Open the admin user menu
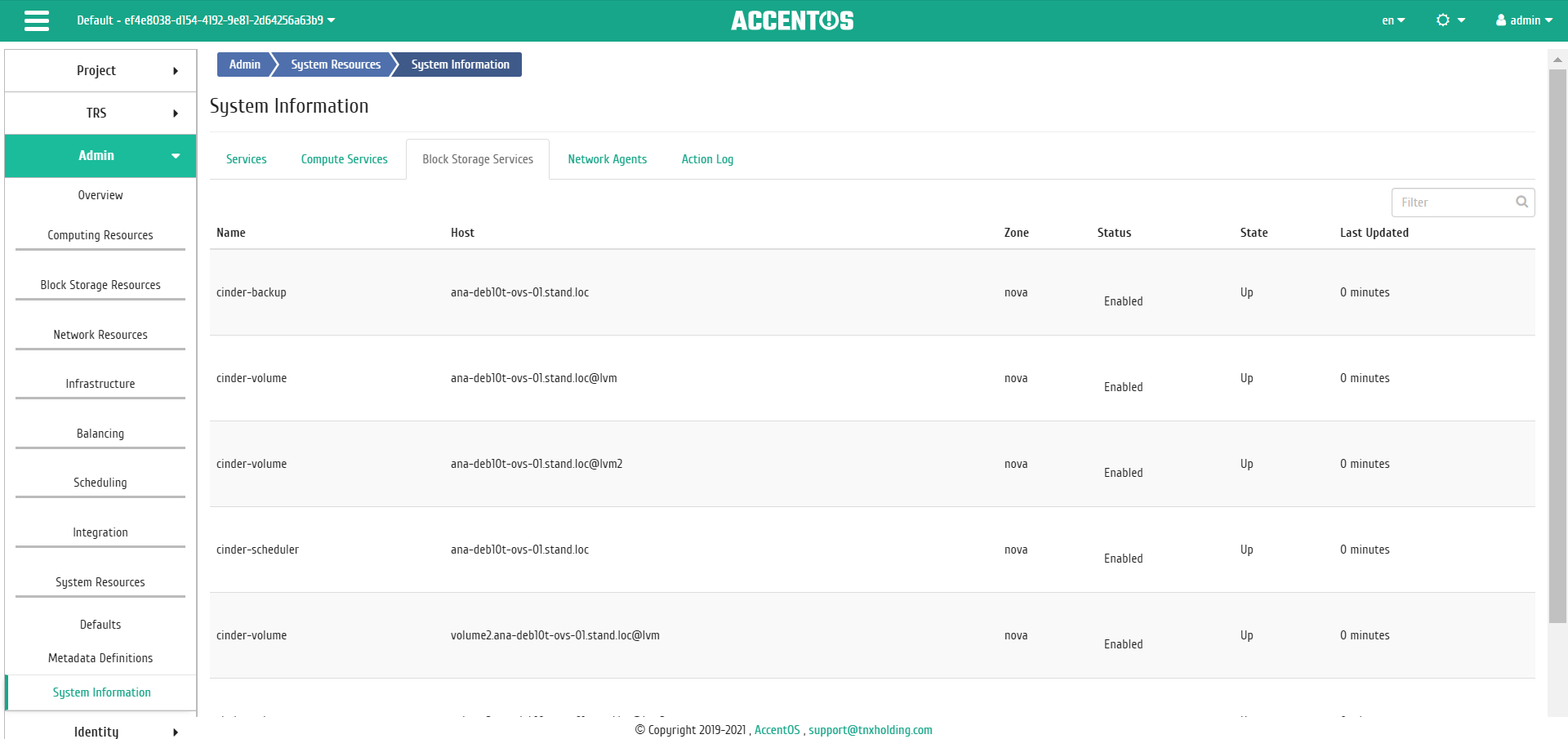This screenshot has width=1568, height=739. pyautogui.click(x=1524, y=20)
